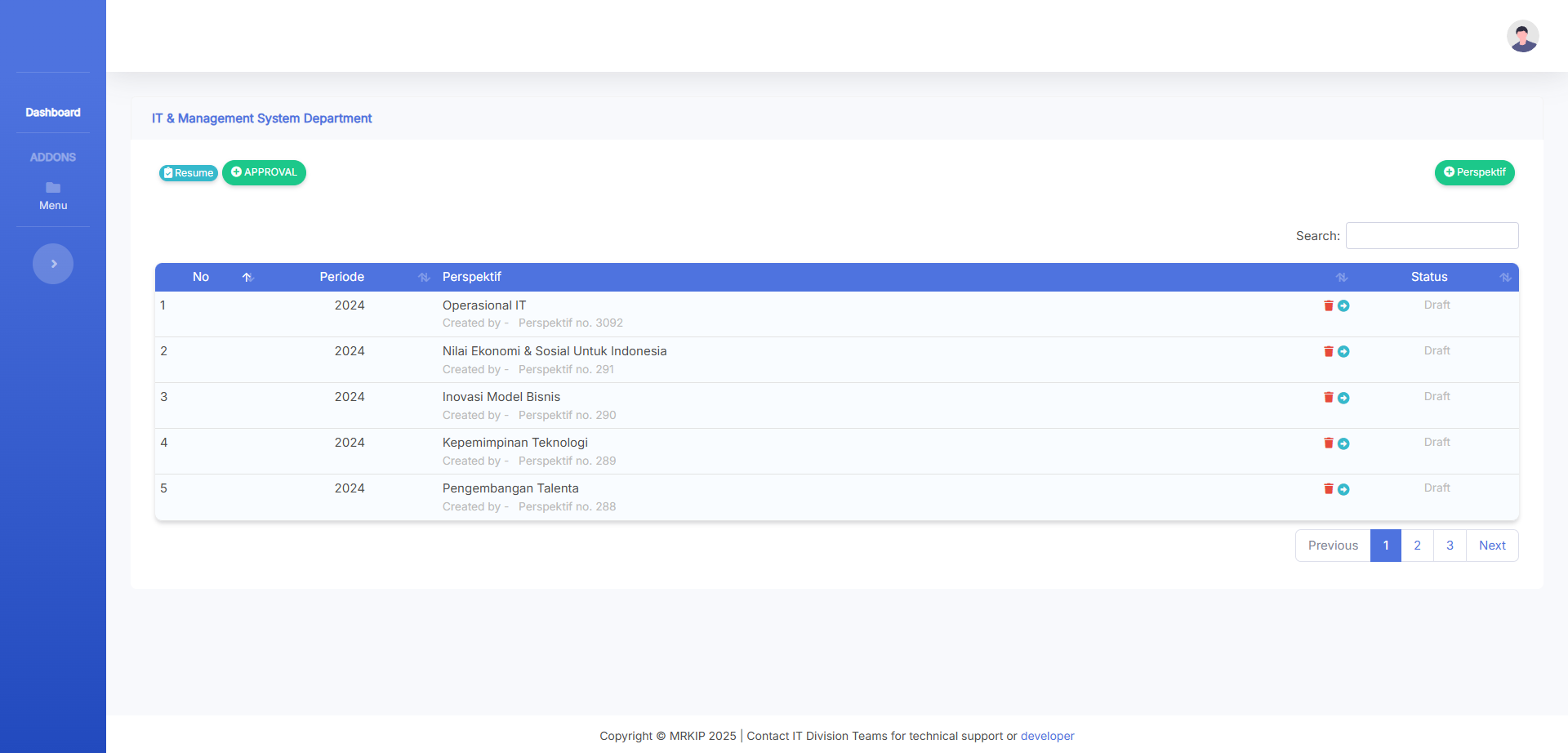Image resolution: width=1568 pixels, height=753 pixels.
Task: Click the Menu folder icon in sidebar
Action: (x=53, y=188)
